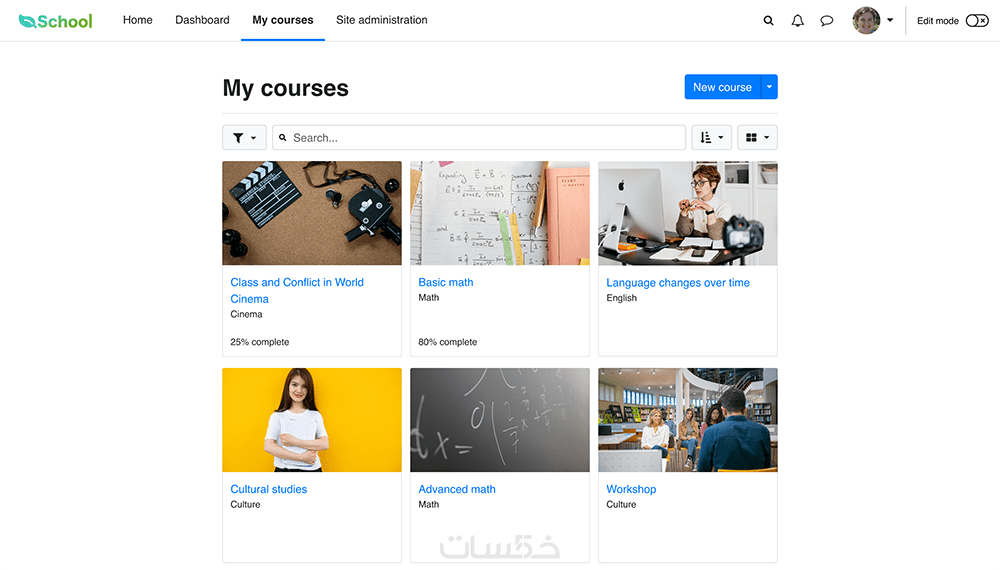Screen dimensions: 1000x570
Task: Expand the user menu arrow
Action: click(890, 20)
